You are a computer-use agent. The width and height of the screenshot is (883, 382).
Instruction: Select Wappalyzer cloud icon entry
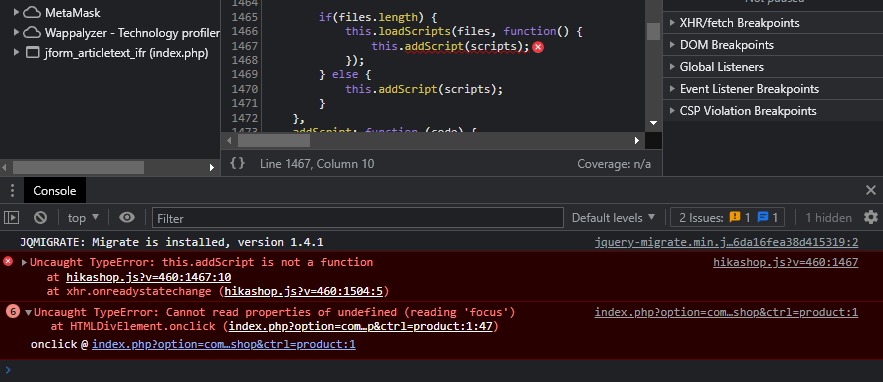click(x=32, y=32)
